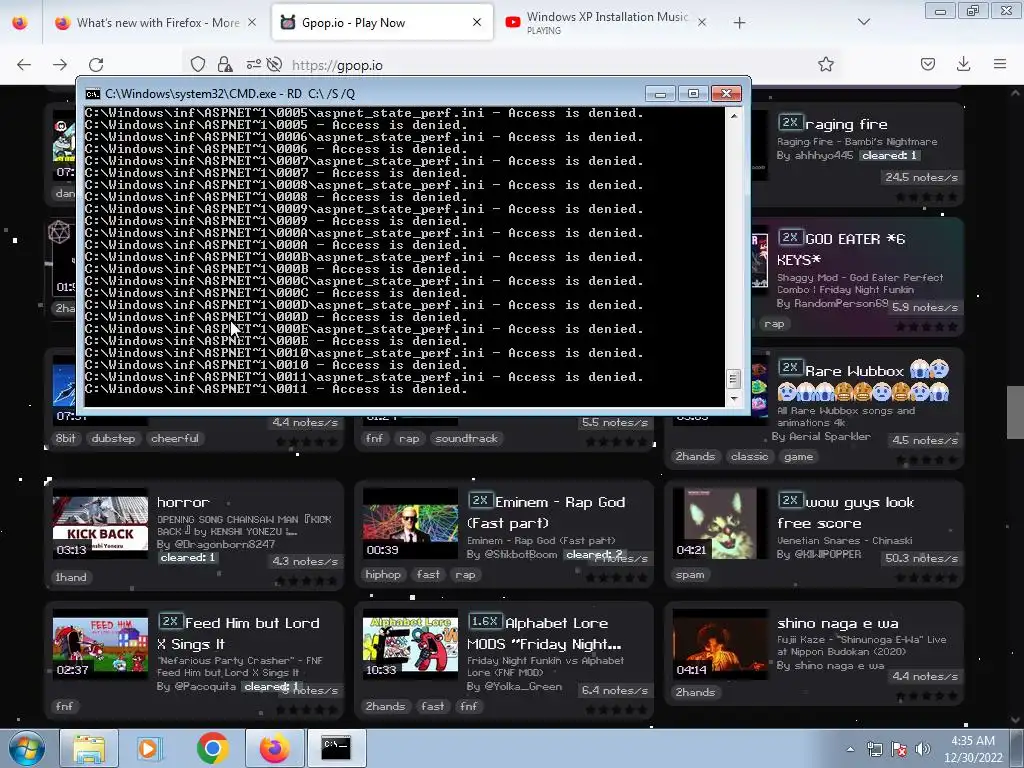Click the 2X badge on raging fire
The width and height of the screenshot is (1024, 768).
pos(790,122)
